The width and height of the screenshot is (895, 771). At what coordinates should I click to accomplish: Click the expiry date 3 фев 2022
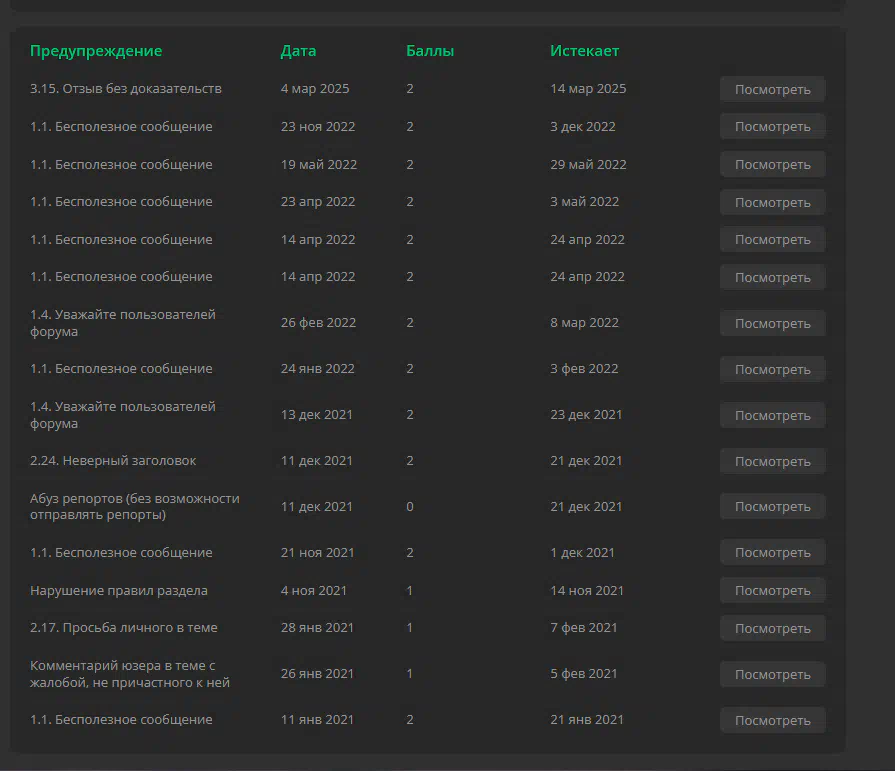pyautogui.click(x=584, y=369)
